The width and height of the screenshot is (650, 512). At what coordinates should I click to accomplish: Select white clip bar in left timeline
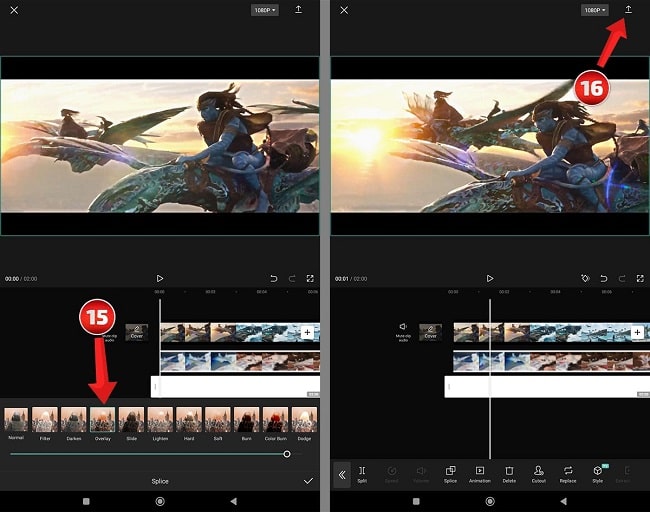[235, 387]
